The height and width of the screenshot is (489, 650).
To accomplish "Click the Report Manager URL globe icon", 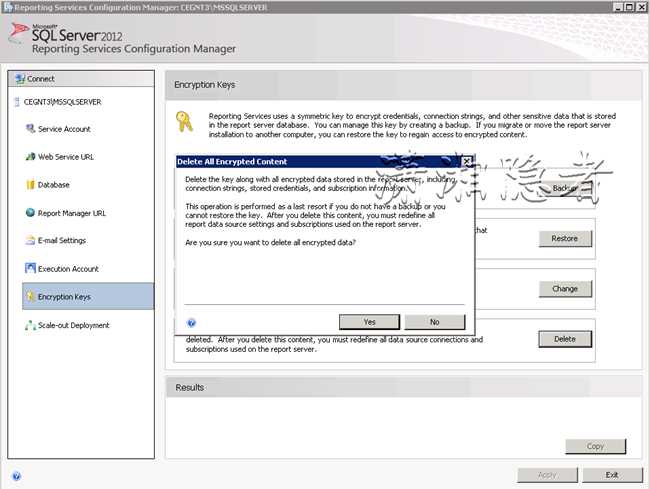I will click(x=30, y=213).
